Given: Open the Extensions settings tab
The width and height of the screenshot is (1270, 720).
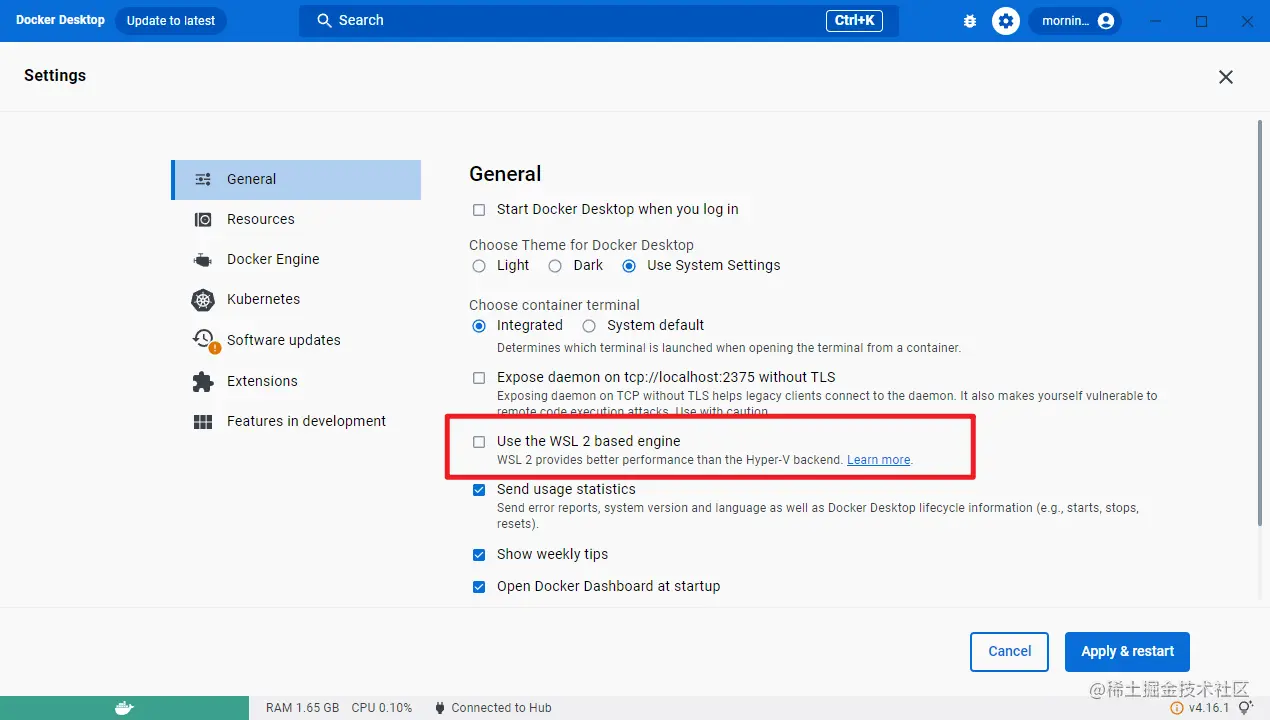Looking at the screenshot, I should 296,381.
